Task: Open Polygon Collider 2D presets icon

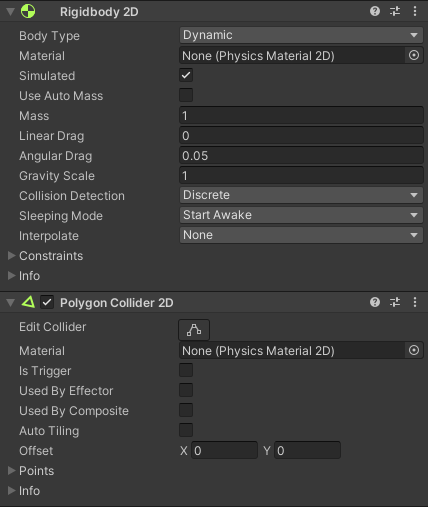Action: pyautogui.click(x=395, y=302)
